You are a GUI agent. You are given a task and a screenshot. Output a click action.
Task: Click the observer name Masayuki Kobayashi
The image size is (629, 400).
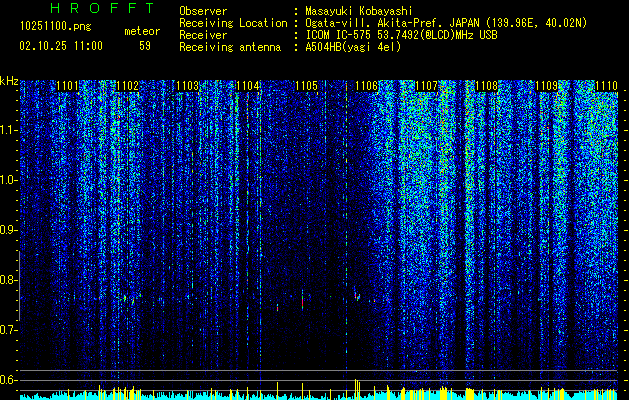[x=359, y=11]
